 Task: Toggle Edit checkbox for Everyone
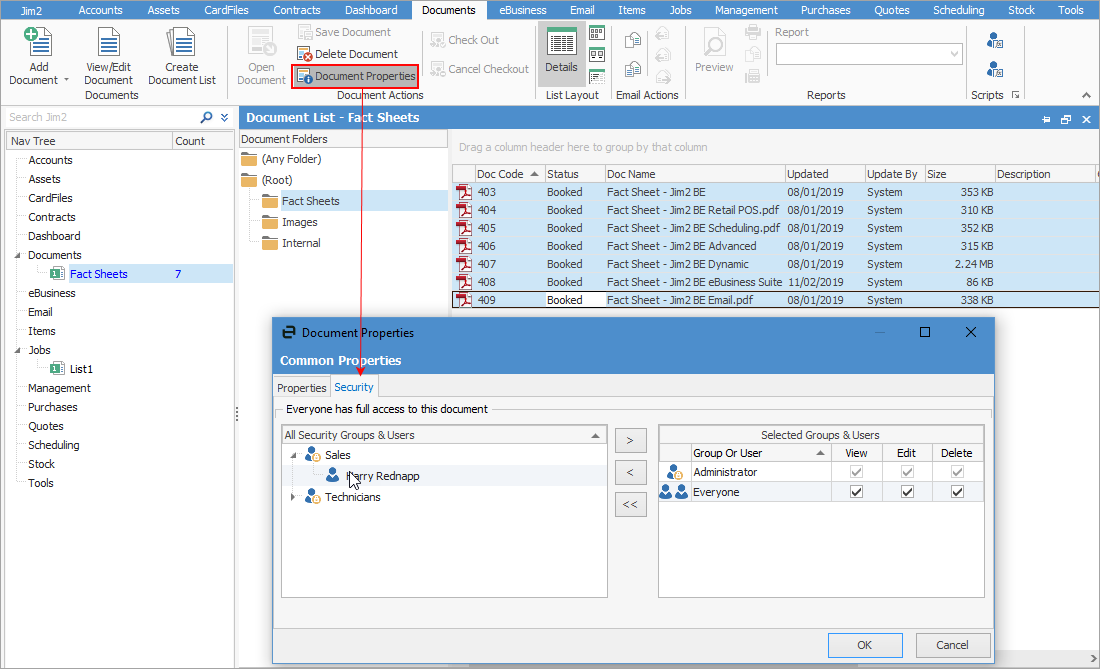tap(908, 492)
